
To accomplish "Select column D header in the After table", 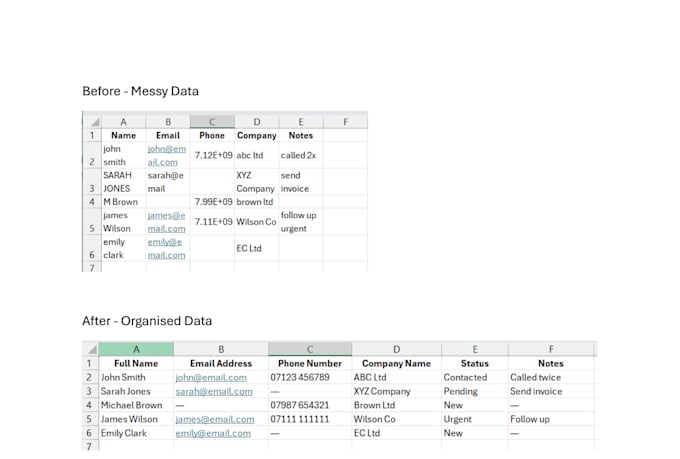I will coord(396,349).
